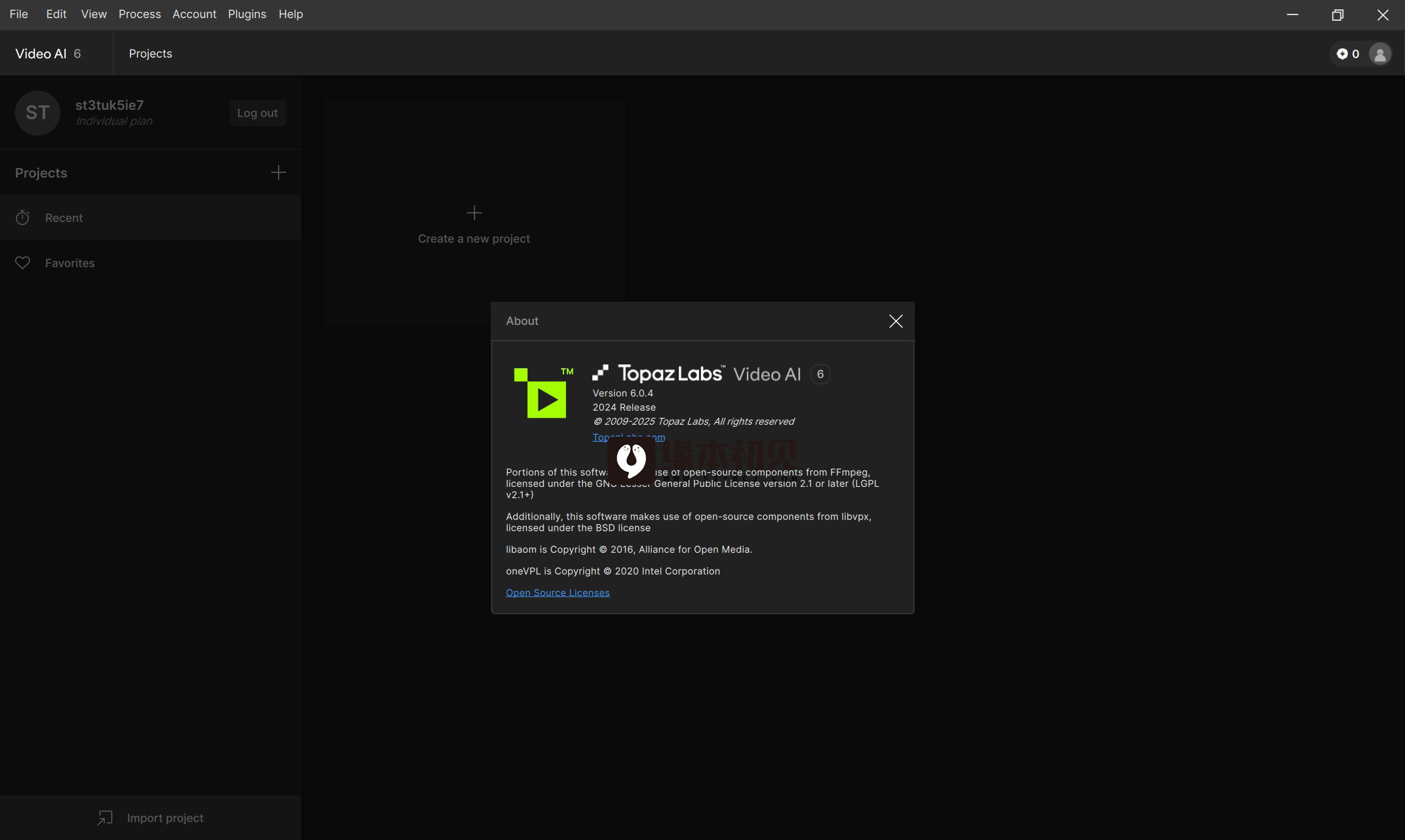Open the Edit menu
This screenshot has width=1405, height=840.
pos(56,14)
